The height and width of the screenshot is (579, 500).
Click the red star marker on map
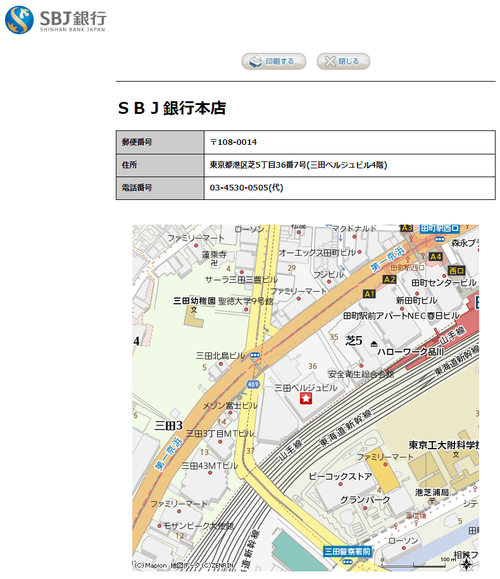pos(306,398)
